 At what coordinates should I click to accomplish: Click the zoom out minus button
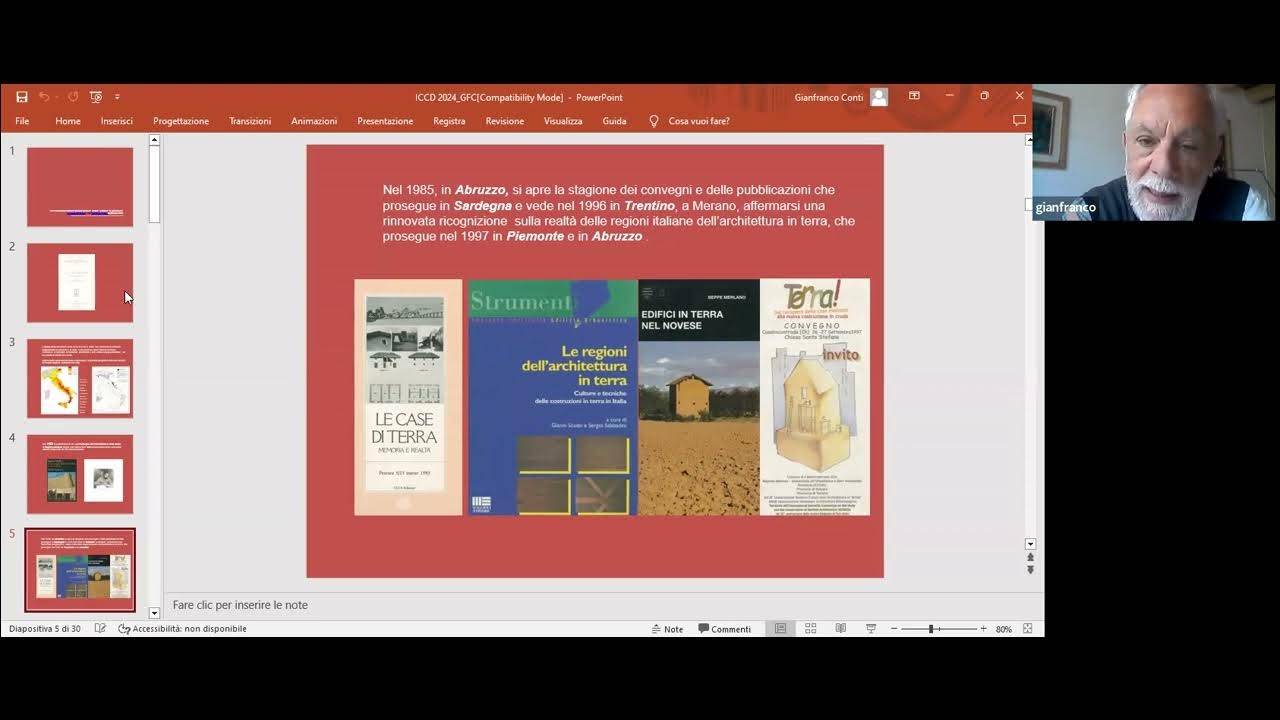point(894,629)
